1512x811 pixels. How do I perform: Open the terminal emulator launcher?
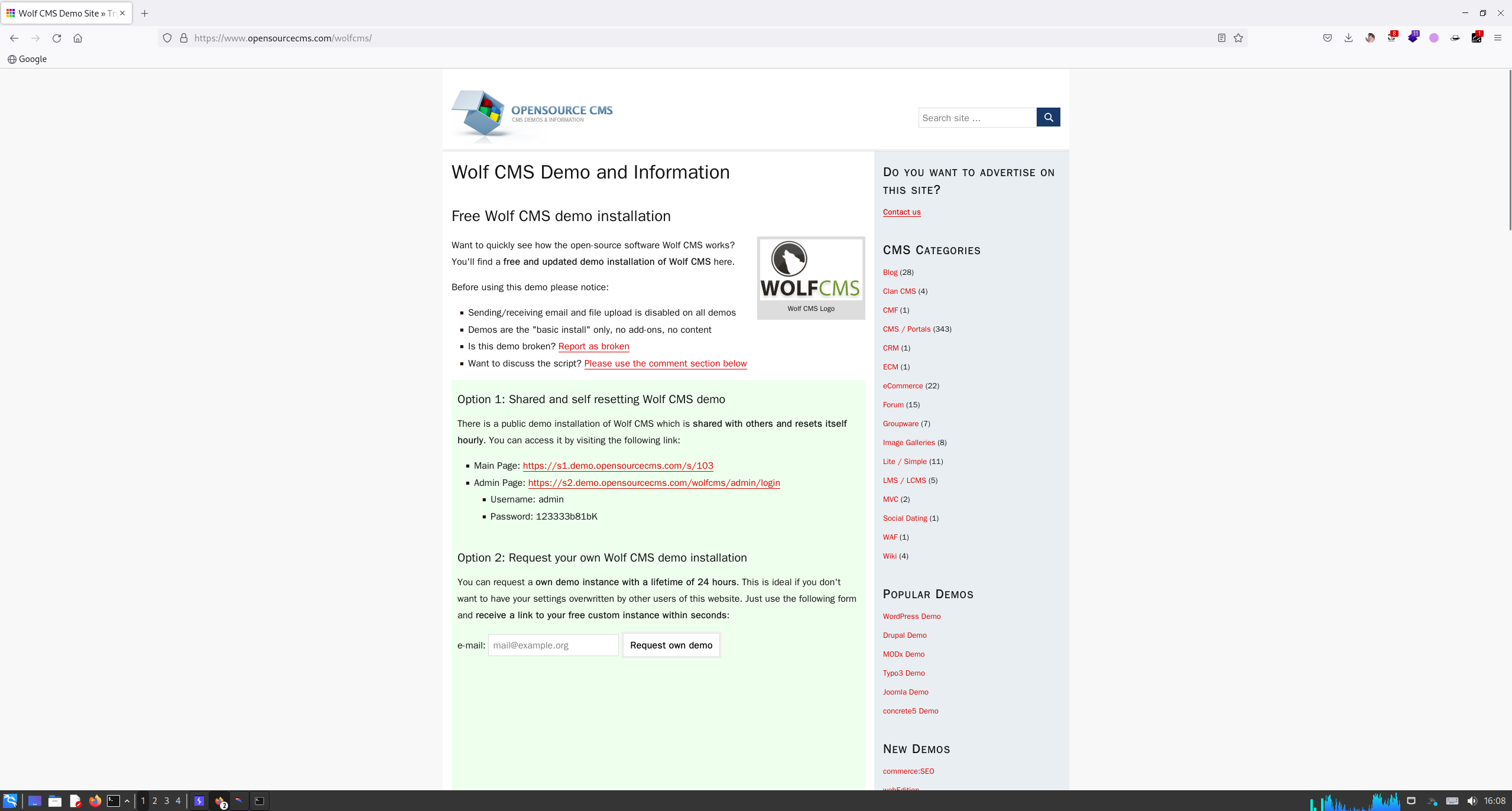pos(113,801)
